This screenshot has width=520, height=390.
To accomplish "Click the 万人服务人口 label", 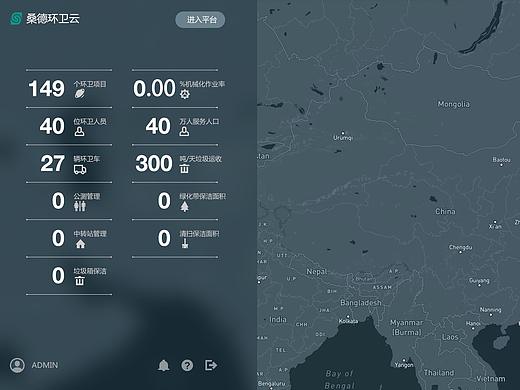I will [x=199, y=121].
